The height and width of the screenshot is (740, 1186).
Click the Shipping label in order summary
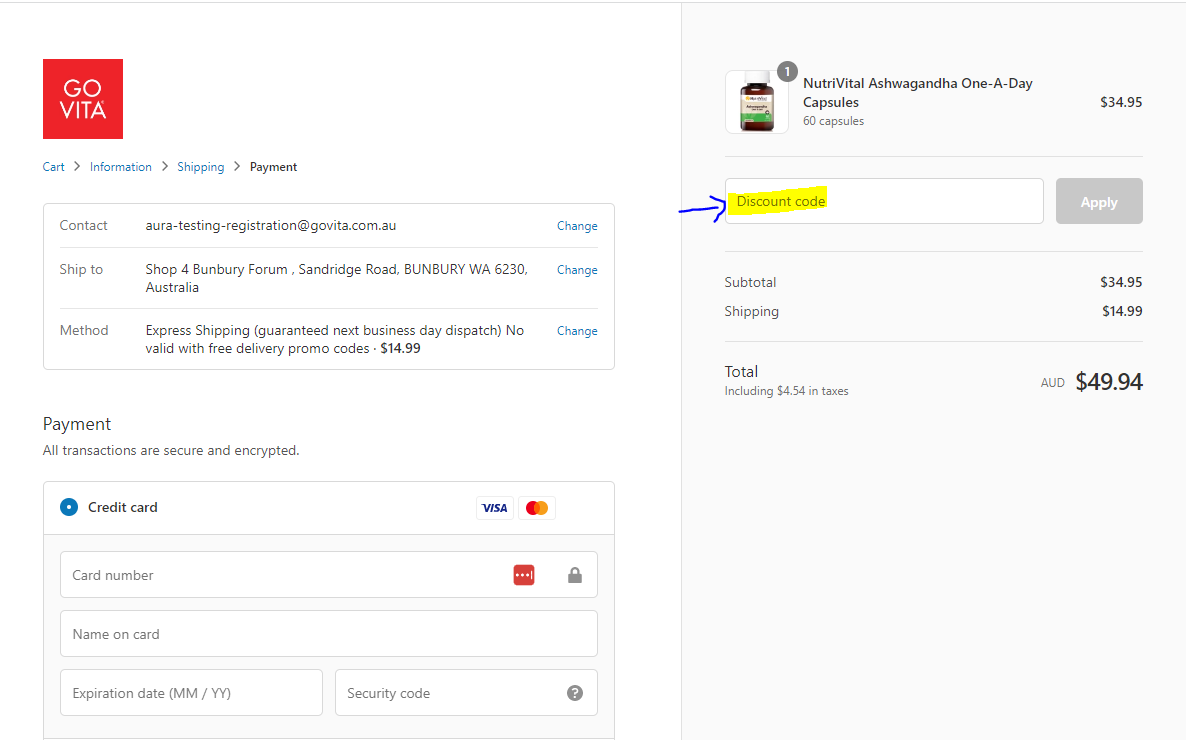(x=751, y=312)
